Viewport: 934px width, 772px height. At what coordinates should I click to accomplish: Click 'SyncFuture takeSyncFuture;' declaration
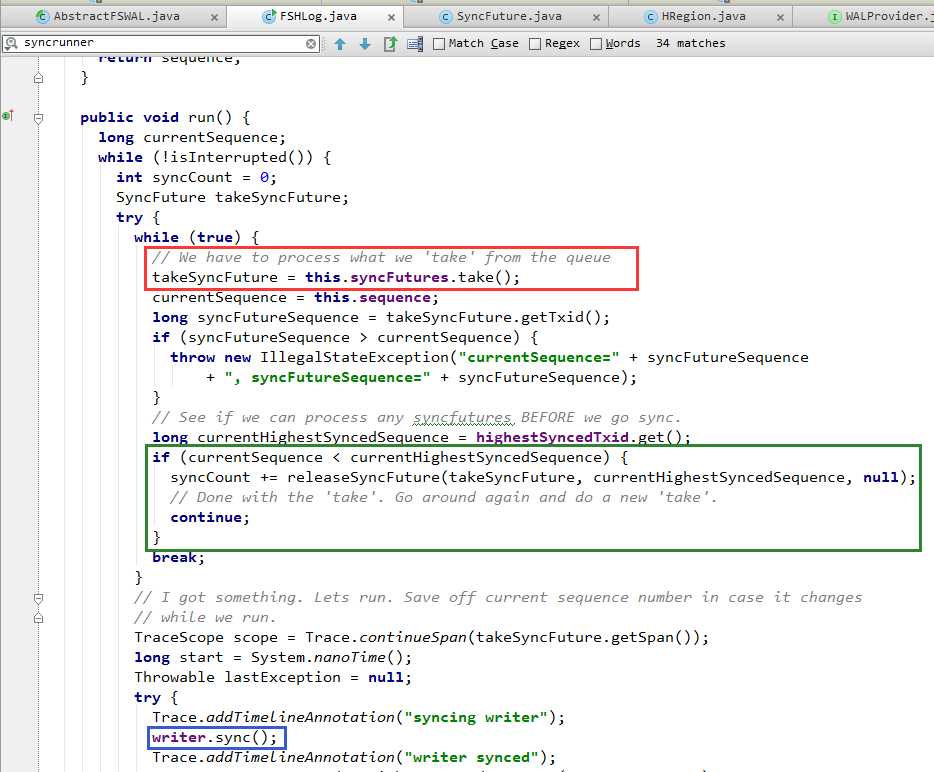tap(232, 197)
